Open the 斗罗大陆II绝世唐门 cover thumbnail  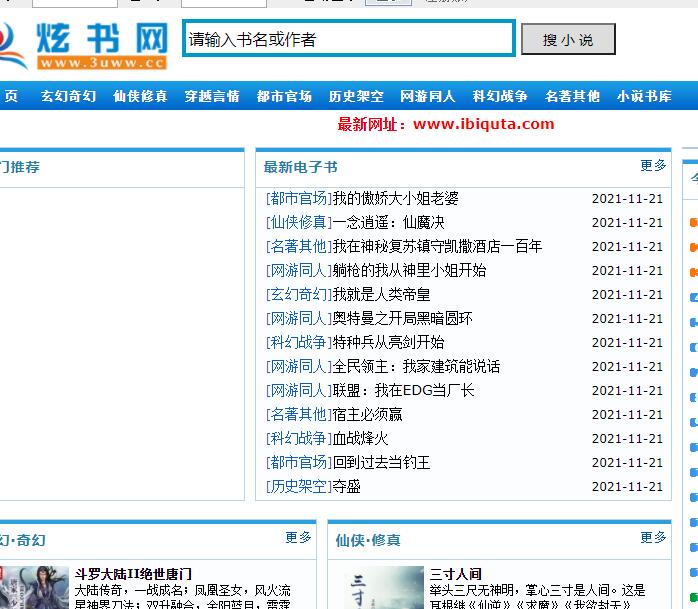click(34, 588)
